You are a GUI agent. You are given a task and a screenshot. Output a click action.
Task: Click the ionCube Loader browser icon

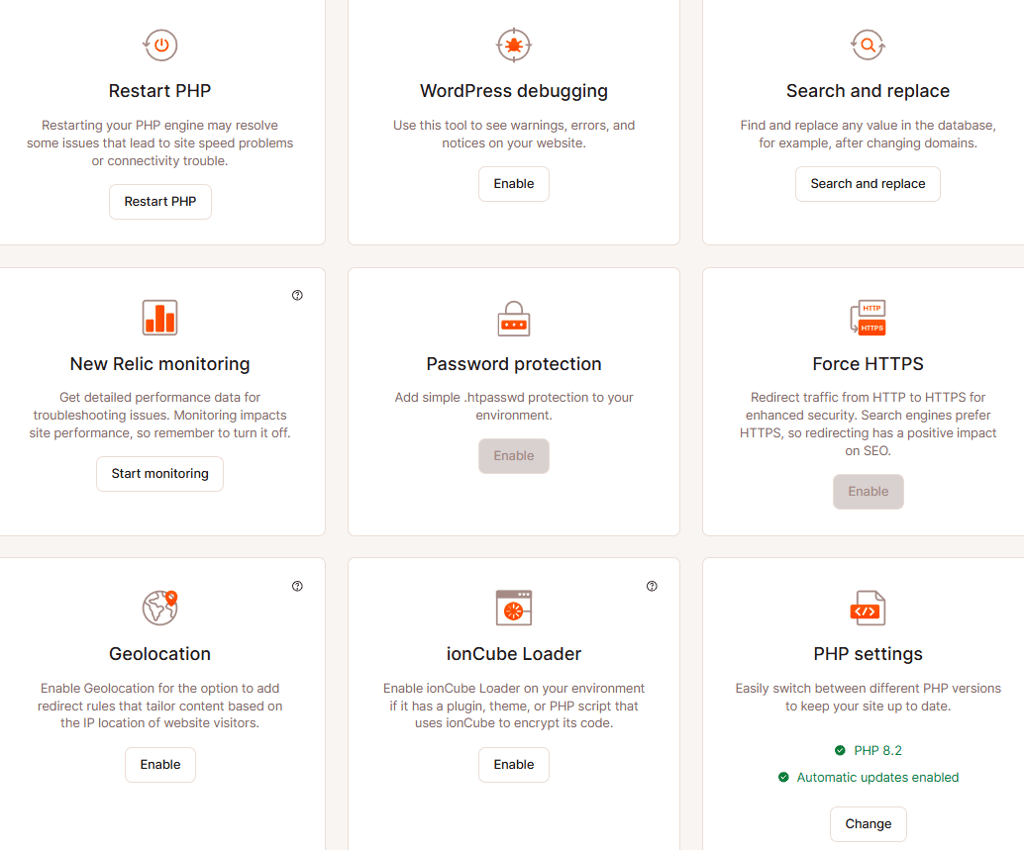pos(514,608)
